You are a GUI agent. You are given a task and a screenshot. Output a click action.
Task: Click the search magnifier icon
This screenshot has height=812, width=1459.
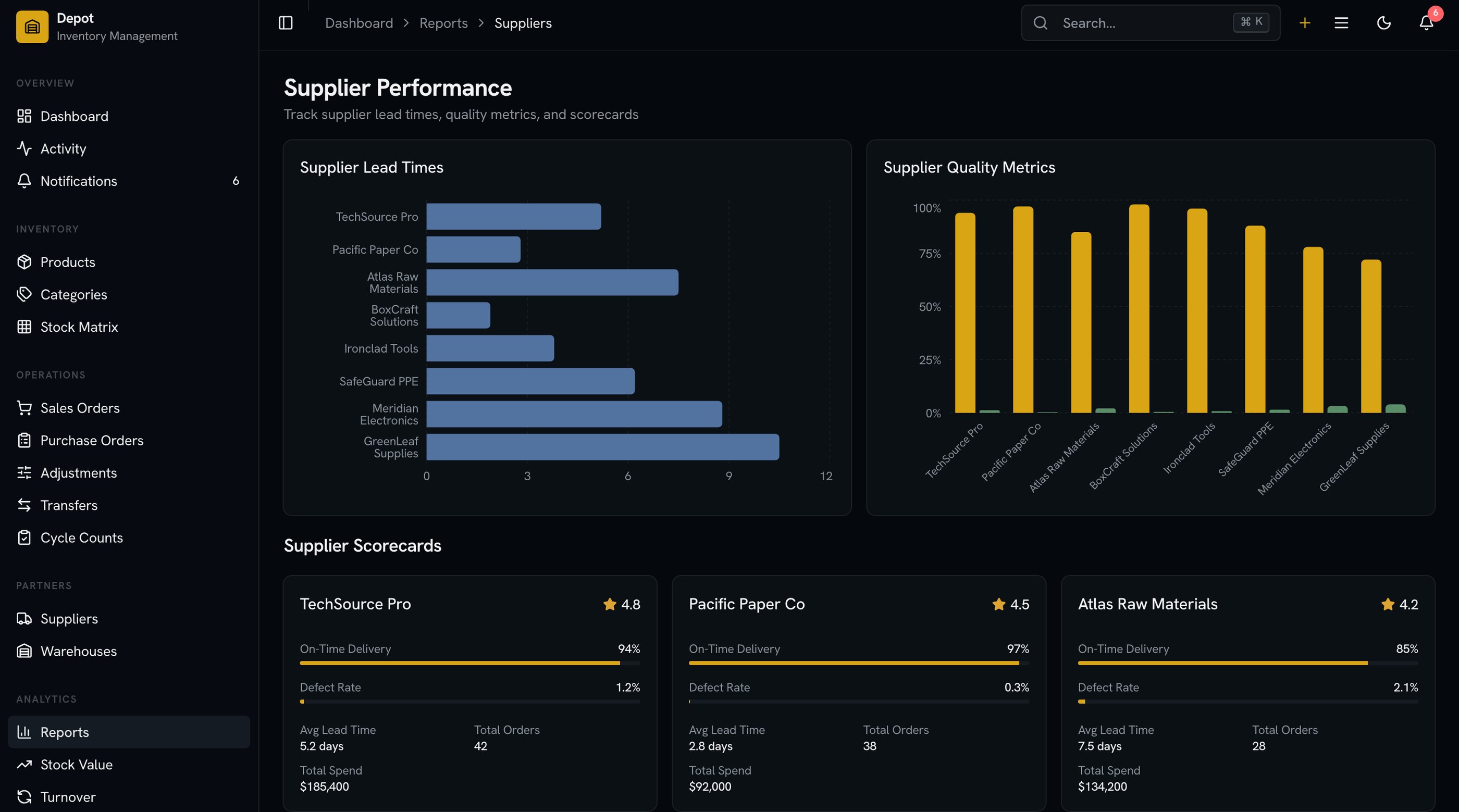tap(1040, 23)
